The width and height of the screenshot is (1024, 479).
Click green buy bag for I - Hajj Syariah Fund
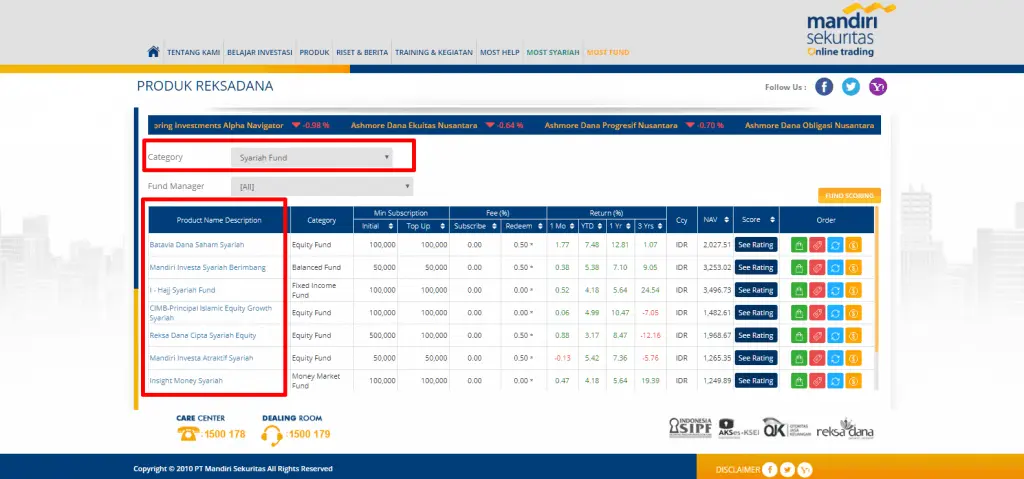[x=799, y=290]
